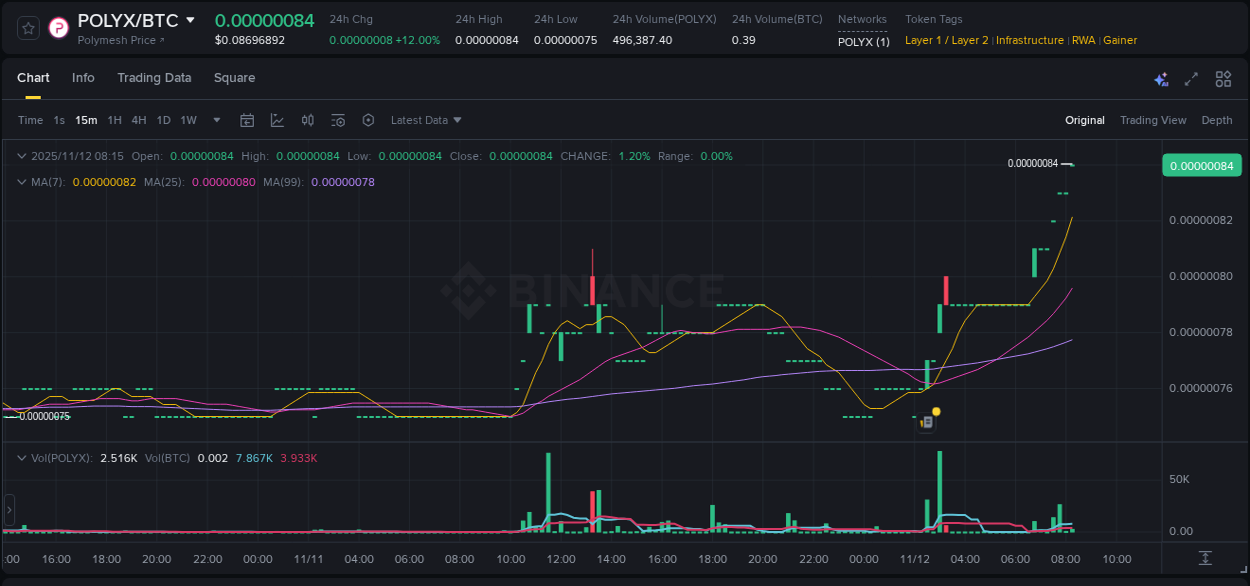Open the widget layout grid icon
Viewport: 1250px width, 586px height.
click(1223, 77)
